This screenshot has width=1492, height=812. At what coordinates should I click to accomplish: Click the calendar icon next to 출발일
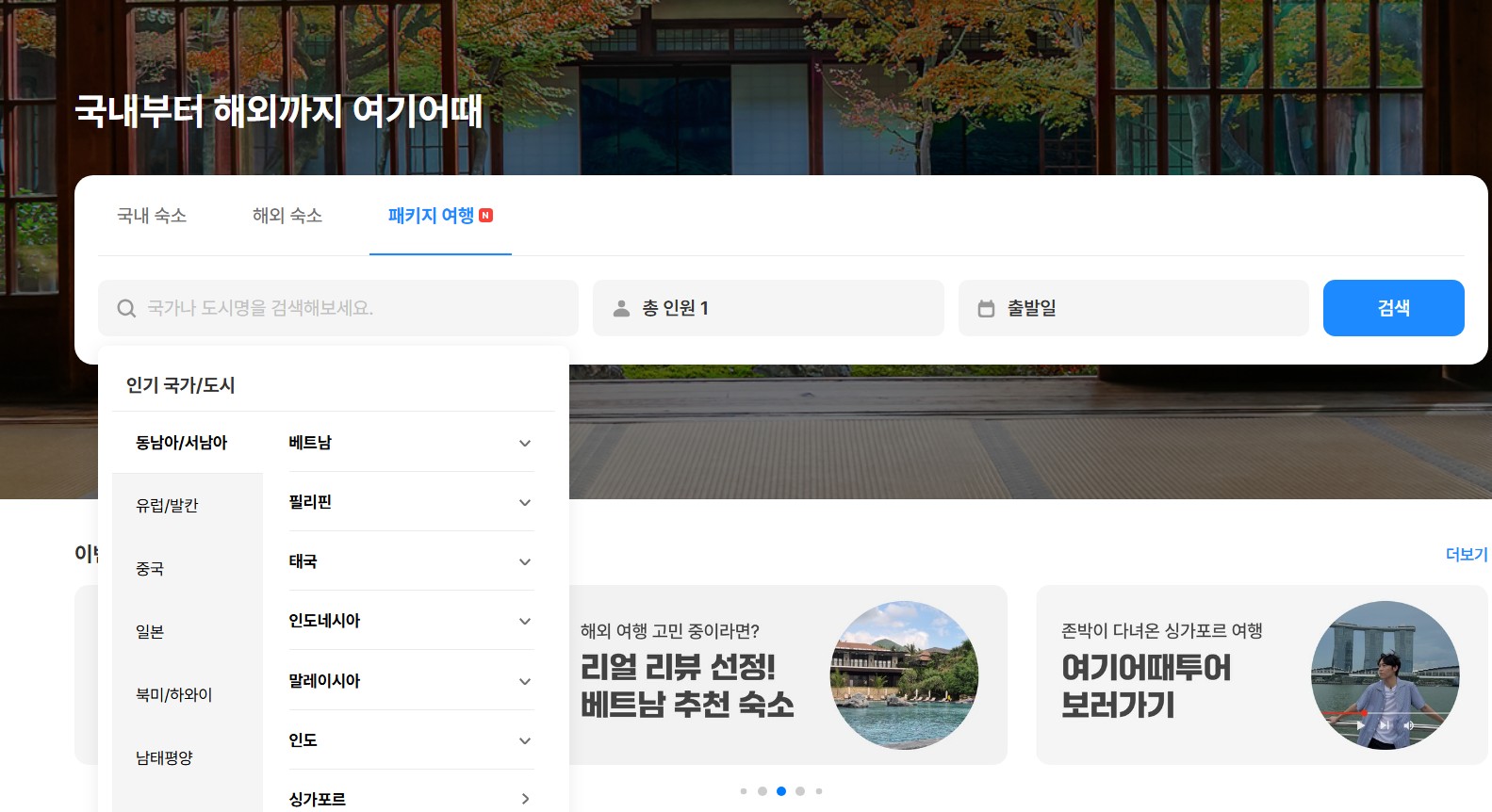click(x=986, y=309)
